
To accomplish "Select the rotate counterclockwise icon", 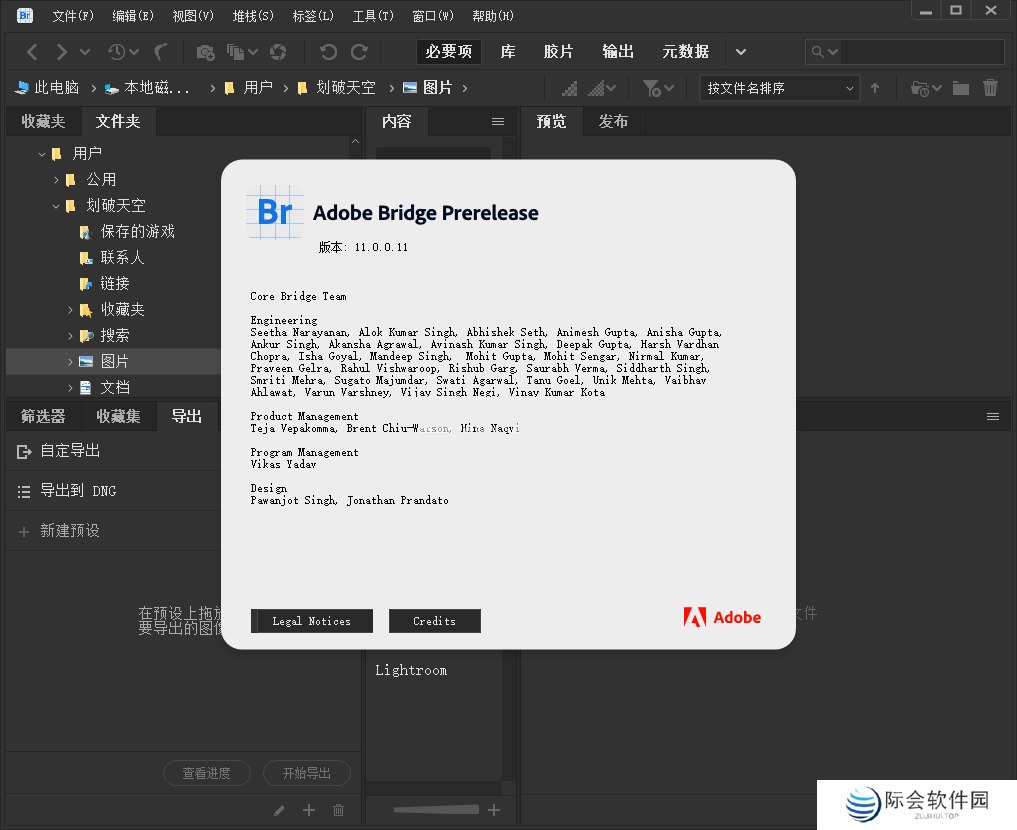I will (x=327, y=51).
